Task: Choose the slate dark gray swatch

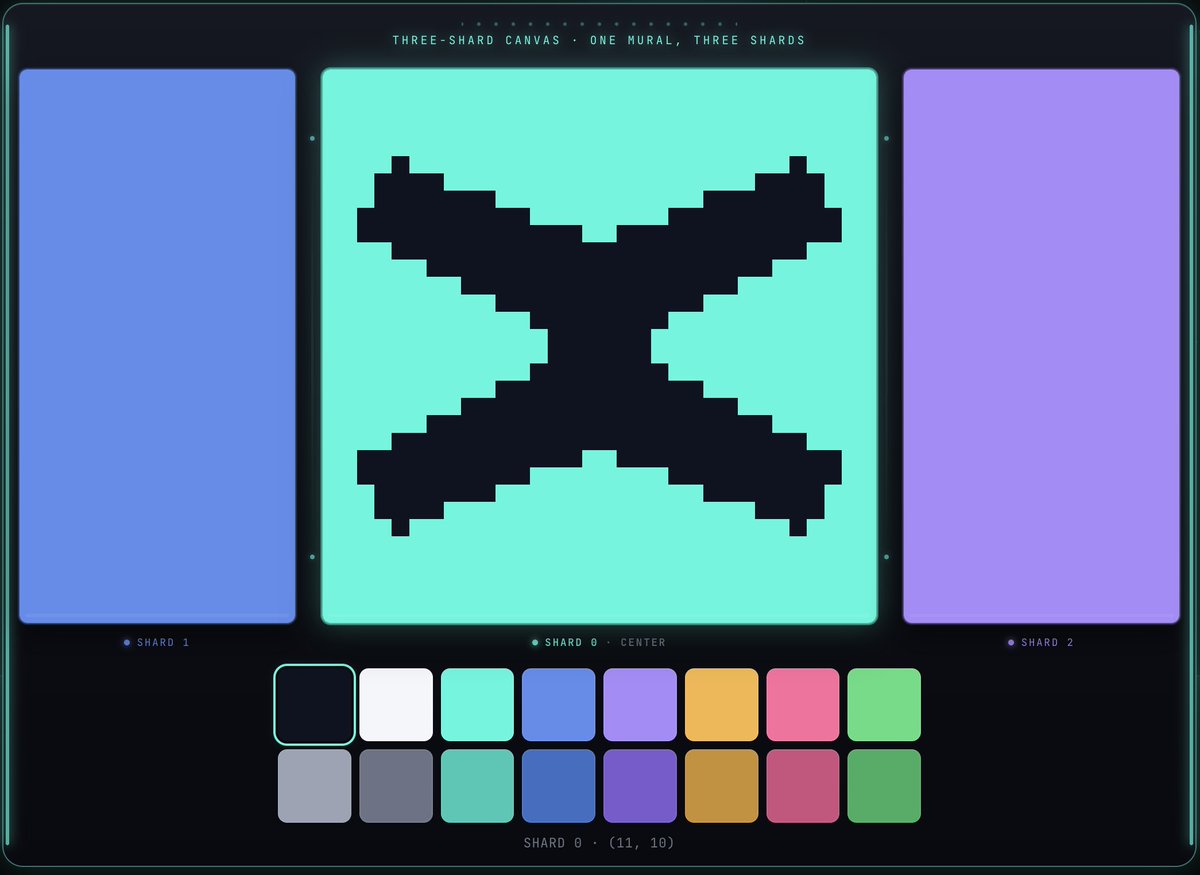Action: [x=396, y=786]
